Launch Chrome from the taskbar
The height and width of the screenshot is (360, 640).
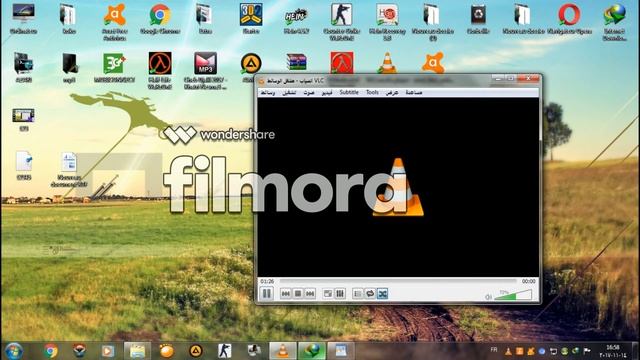51,351
